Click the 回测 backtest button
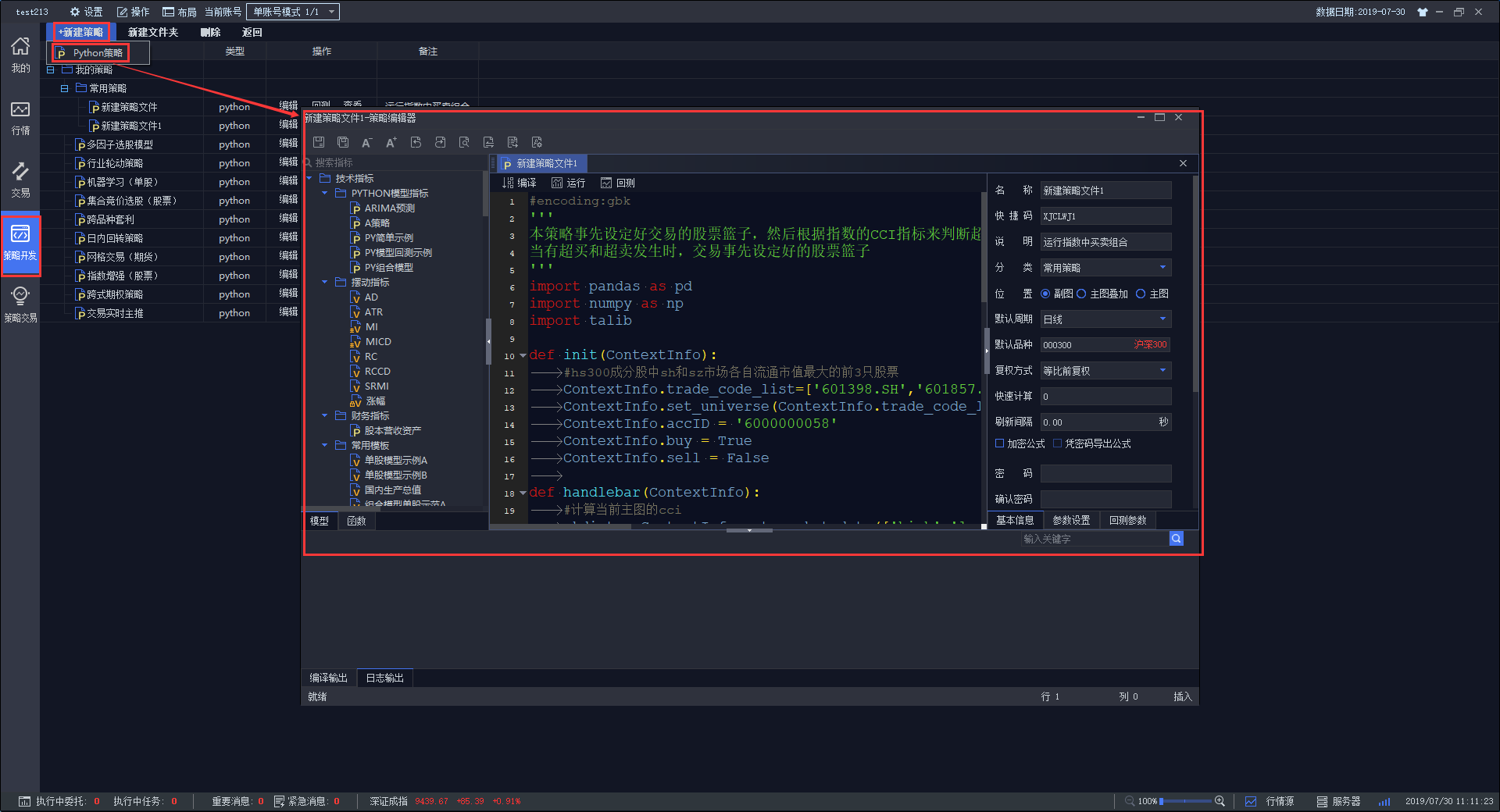This screenshot has height=812, width=1500. tap(618, 183)
